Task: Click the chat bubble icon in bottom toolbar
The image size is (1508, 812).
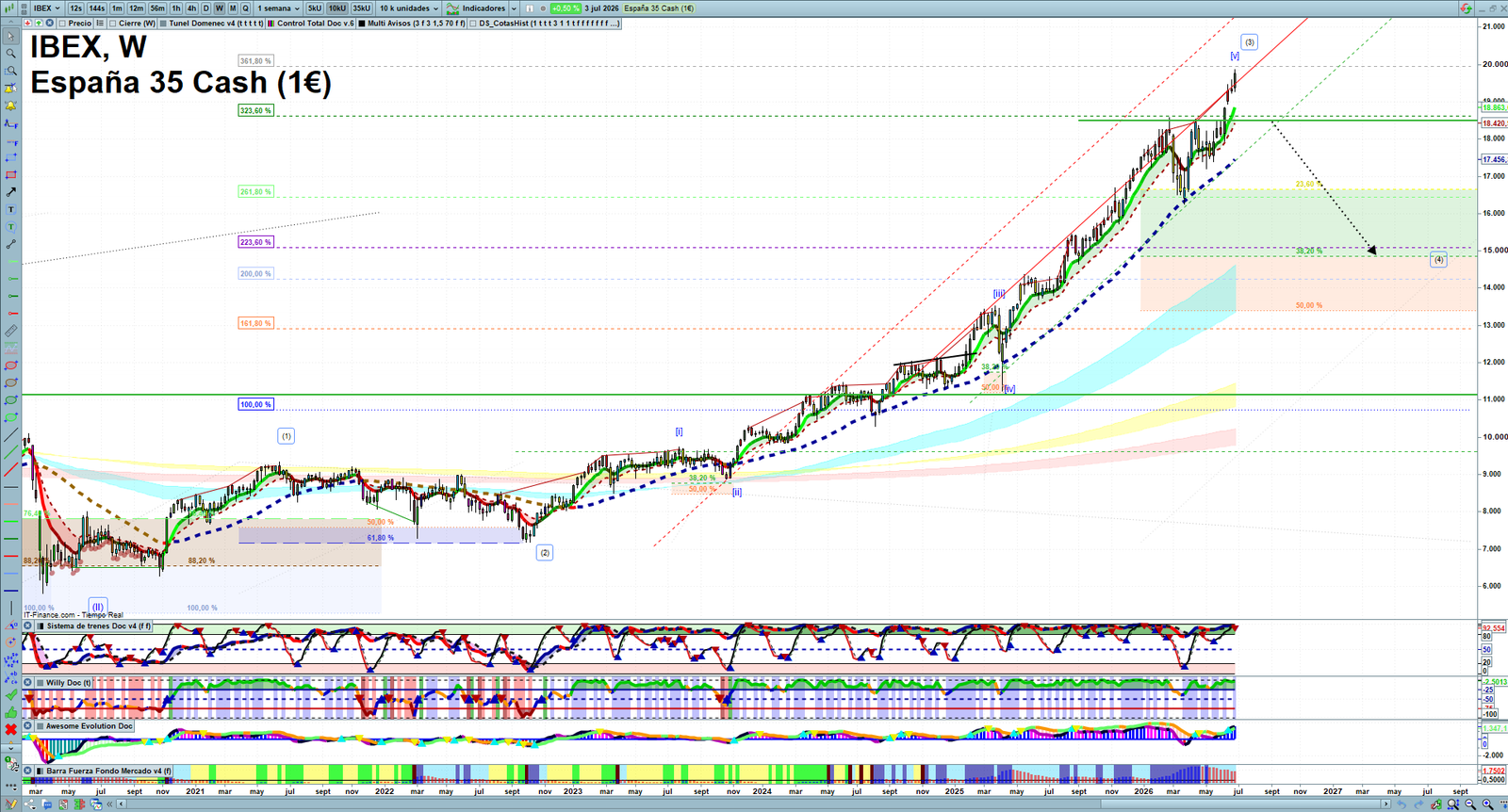Action: pyautogui.click(x=47, y=804)
